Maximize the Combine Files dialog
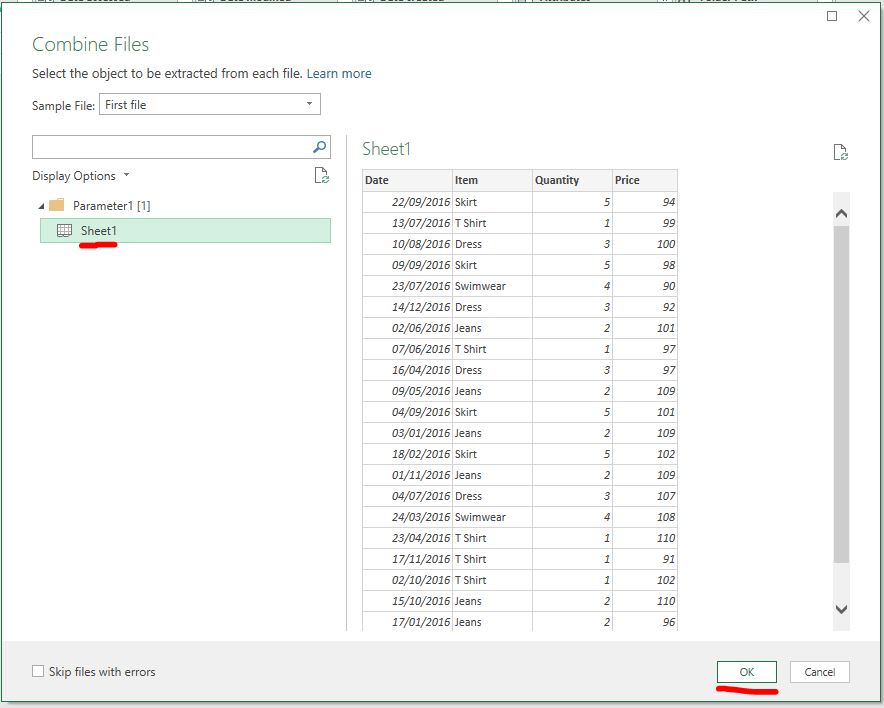 tap(832, 17)
